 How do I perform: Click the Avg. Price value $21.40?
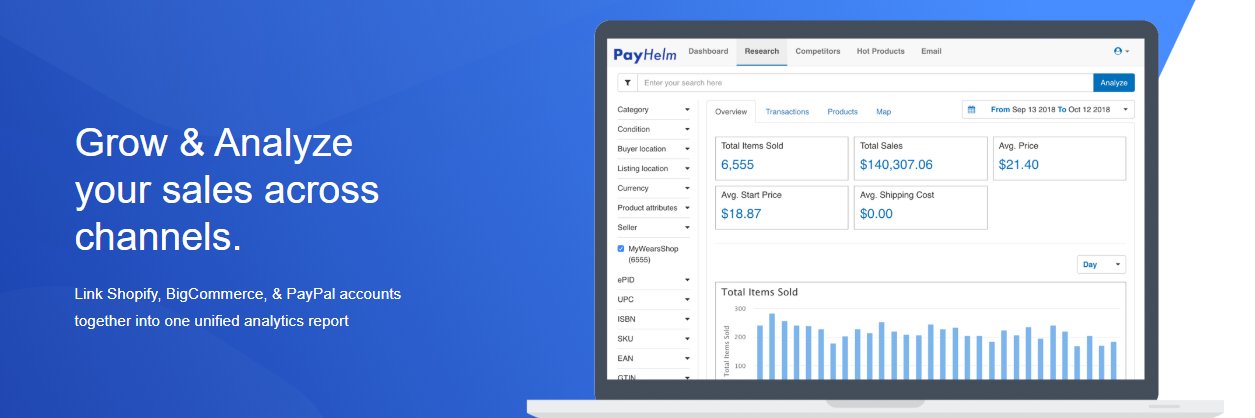pyautogui.click(x=1019, y=165)
